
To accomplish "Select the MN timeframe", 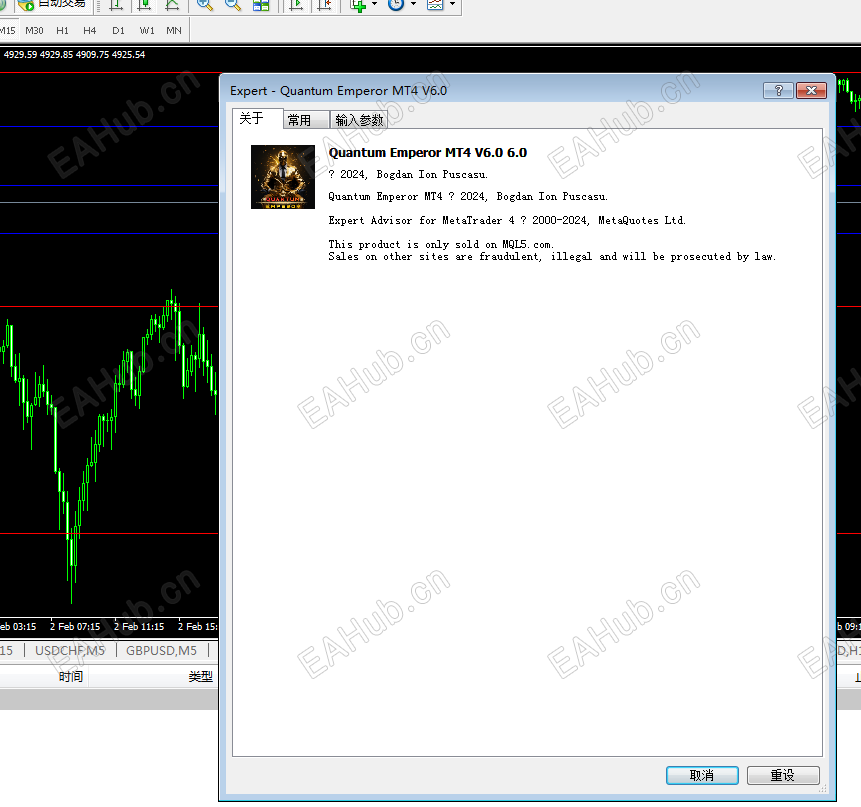I will tap(174, 31).
